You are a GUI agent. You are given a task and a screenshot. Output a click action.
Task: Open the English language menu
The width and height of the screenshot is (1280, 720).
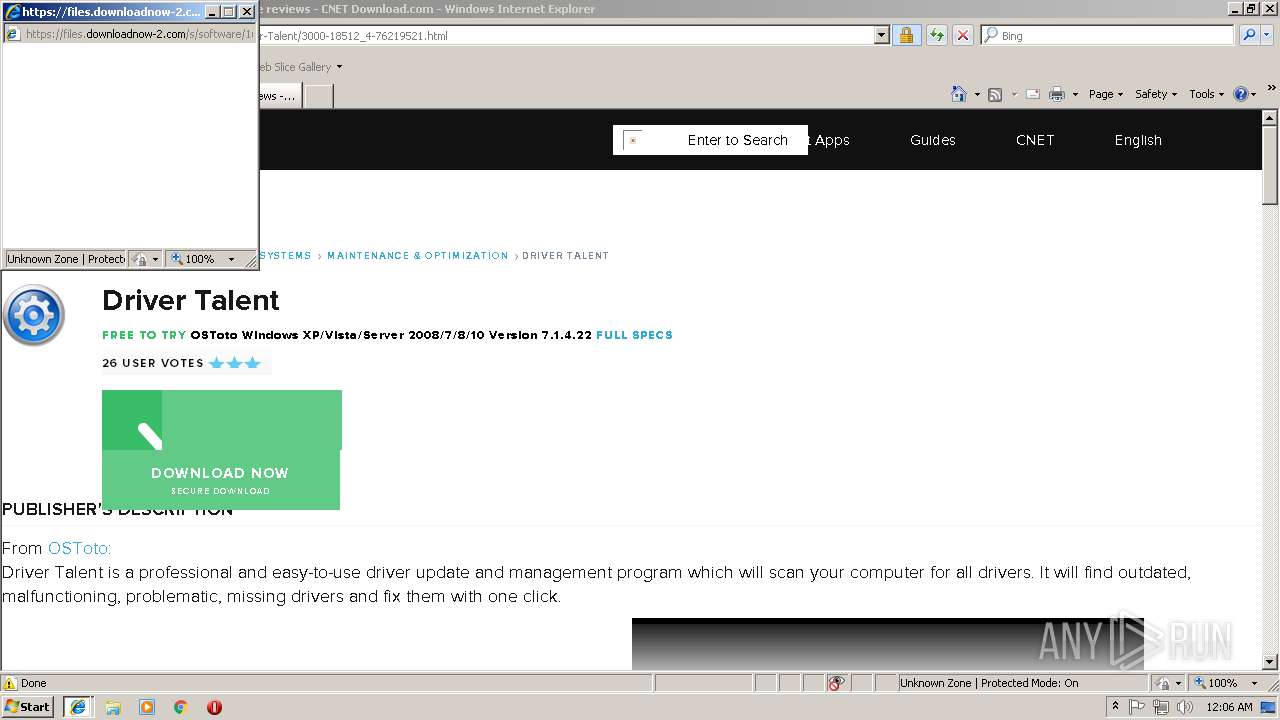(x=1138, y=140)
